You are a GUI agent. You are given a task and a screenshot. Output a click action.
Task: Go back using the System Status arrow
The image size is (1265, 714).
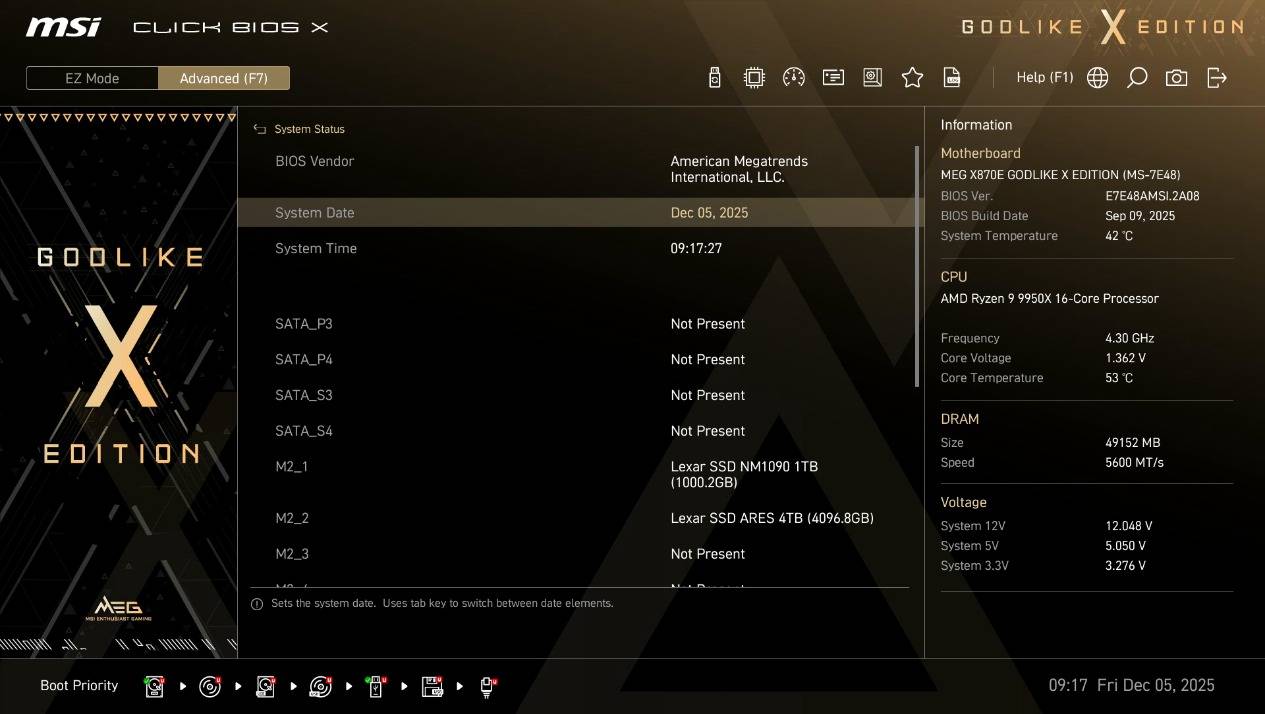pos(260,129)
